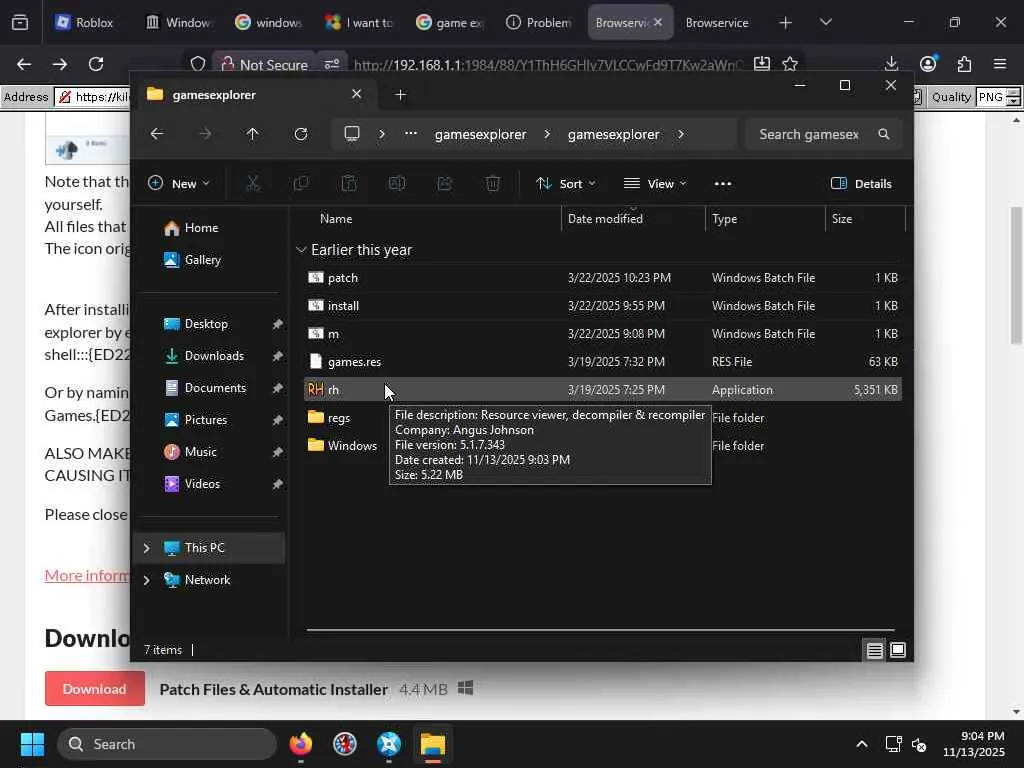This screenshot has width=1024, height=768.
Task: Go back in File Explorer
Action: click(x=157, y=134)
